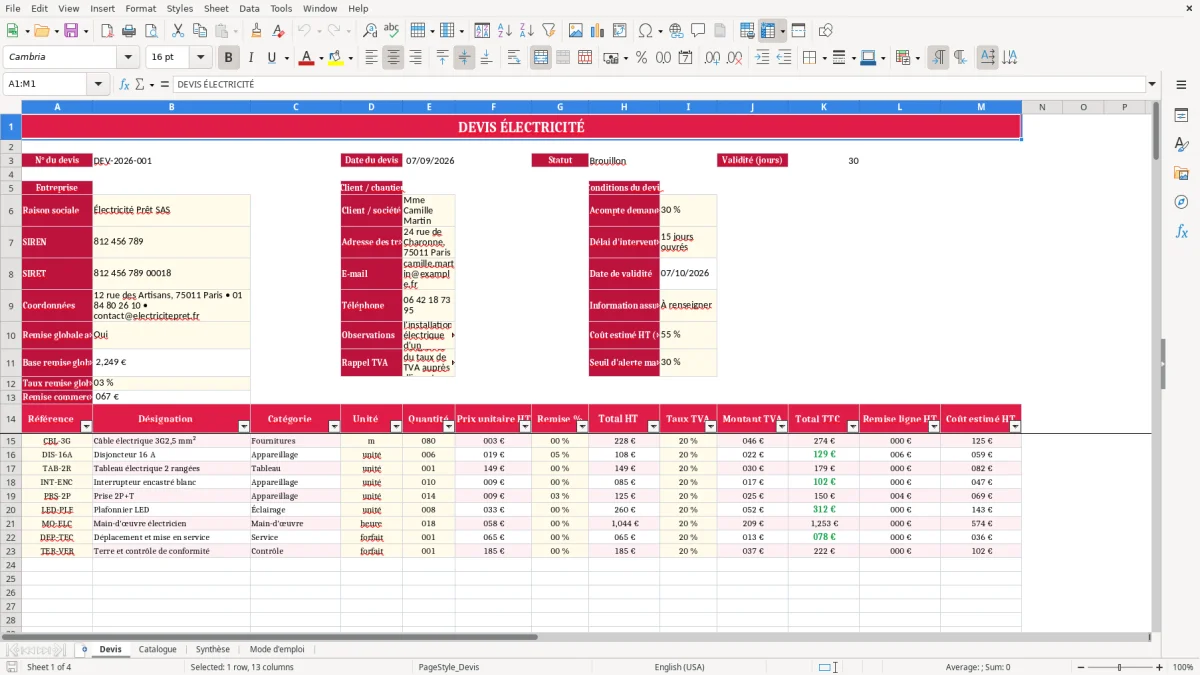Toggle Freeze Rows and Columns
This screenshot has width=1200, height=675.
pyautogui.click(x=768, y=31)
